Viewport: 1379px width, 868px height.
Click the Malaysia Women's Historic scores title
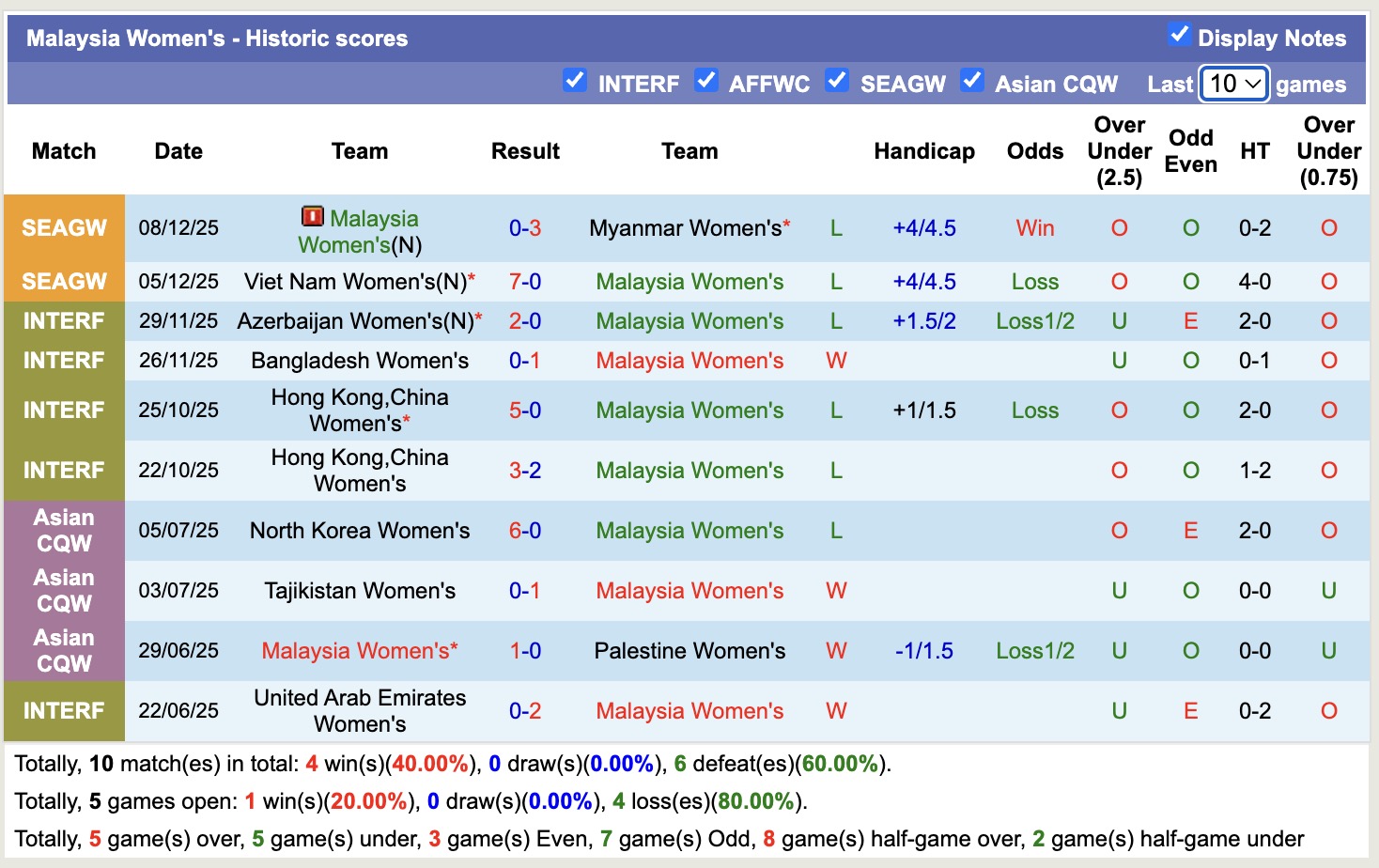tap(217, 38)
